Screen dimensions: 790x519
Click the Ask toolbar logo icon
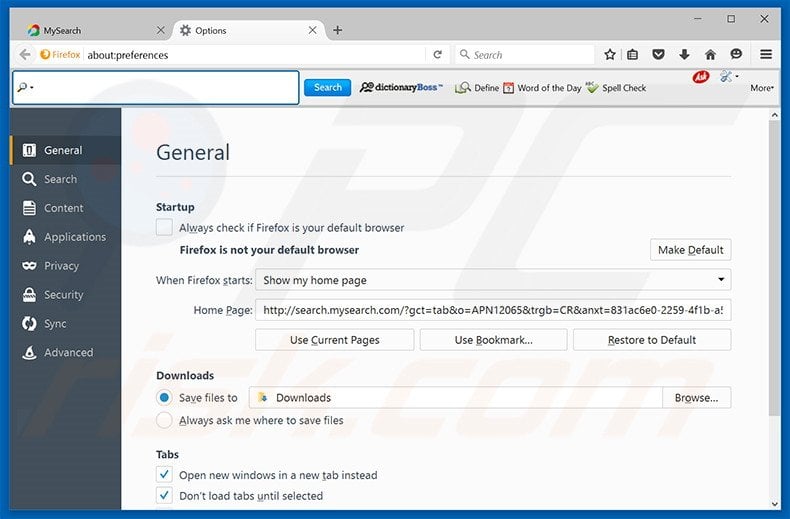[701, 77]
